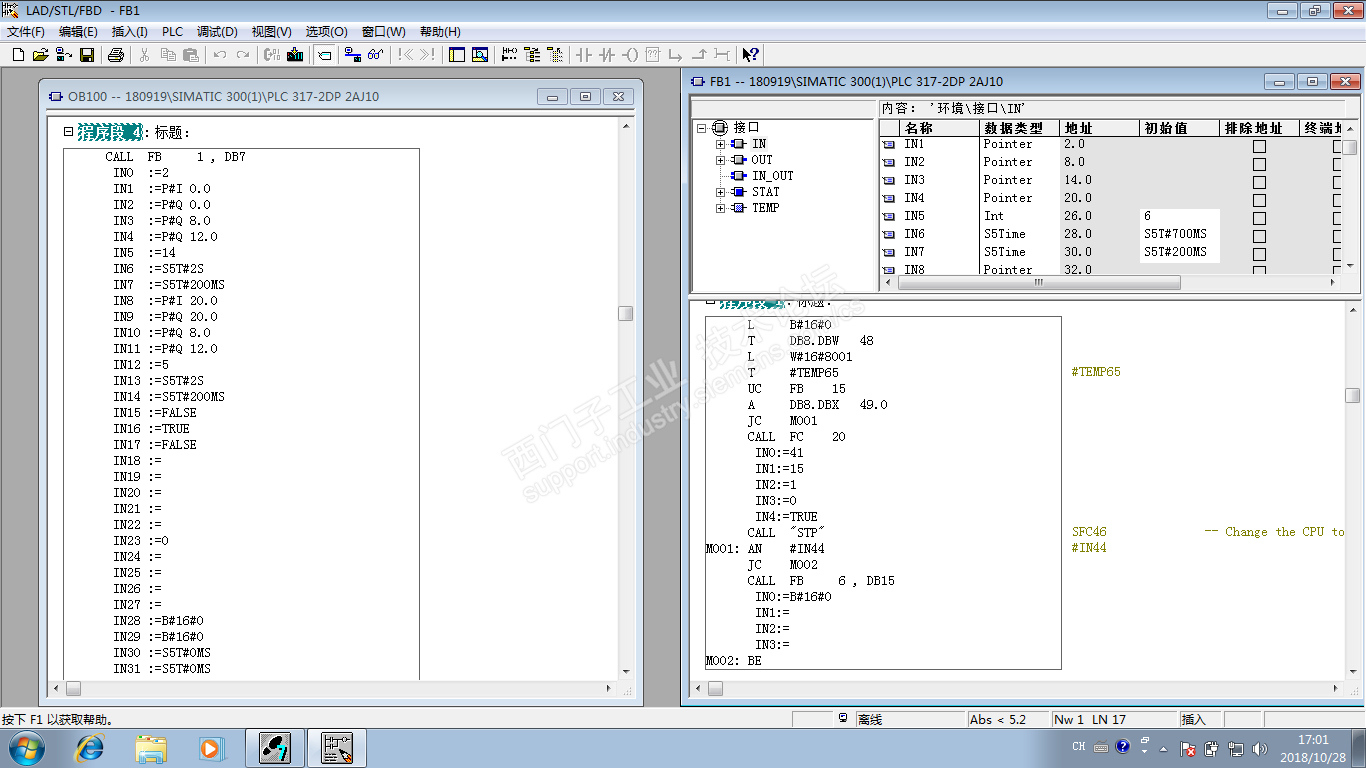The height and width of the screenshot is (768, 1366).
Task: Click the Paste clipboard icon
Action: pyautogui.click(x=191, y=55)
